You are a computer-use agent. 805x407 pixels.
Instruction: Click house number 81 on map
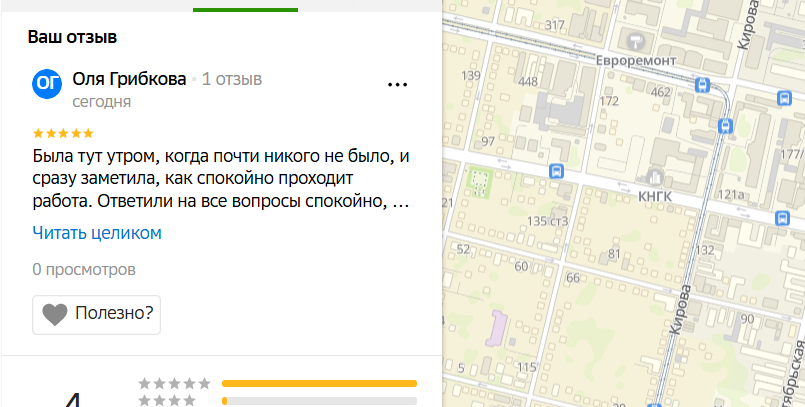coord(614,254)
